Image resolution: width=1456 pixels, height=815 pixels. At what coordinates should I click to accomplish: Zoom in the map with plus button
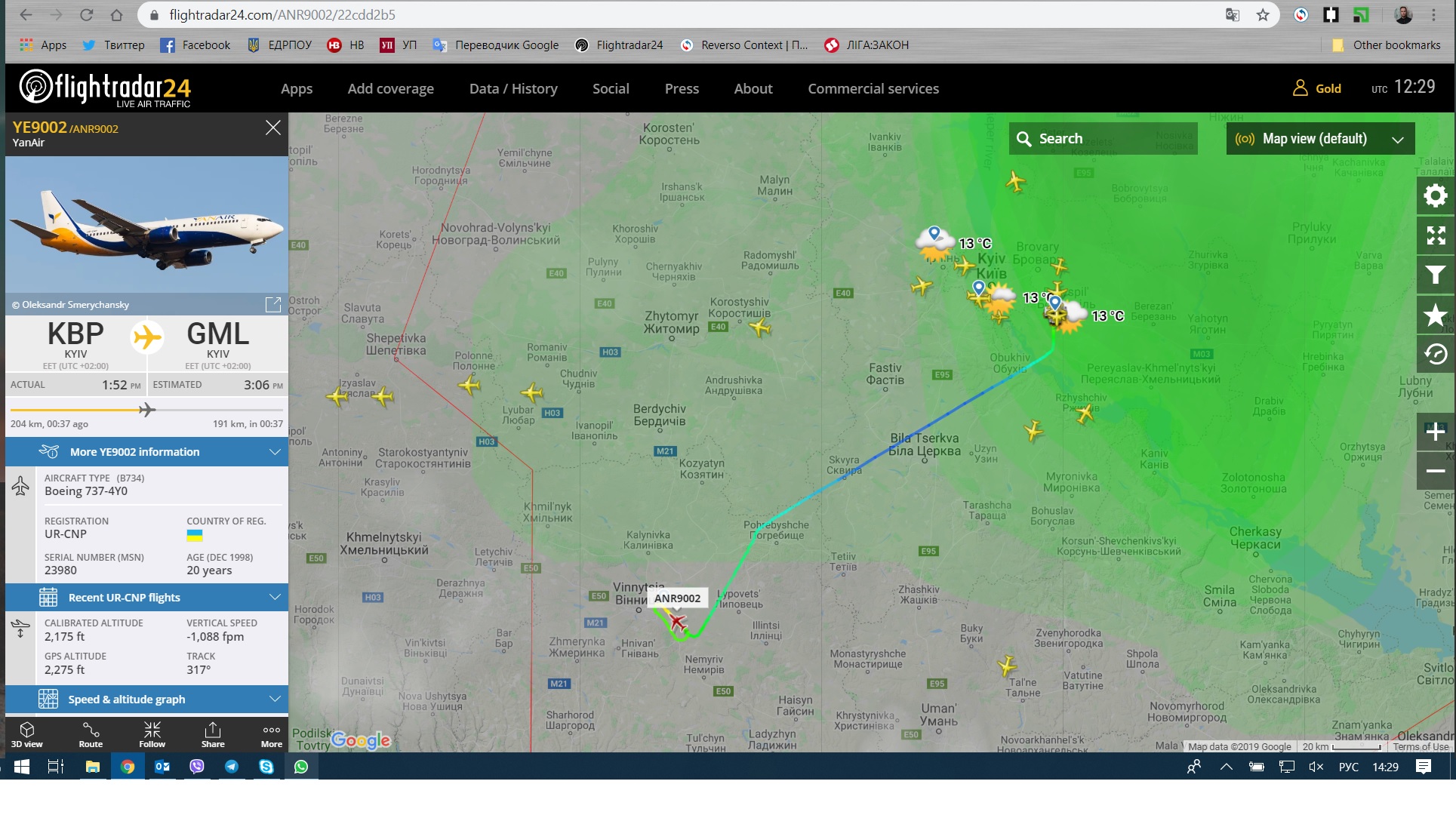point(1435,432)
